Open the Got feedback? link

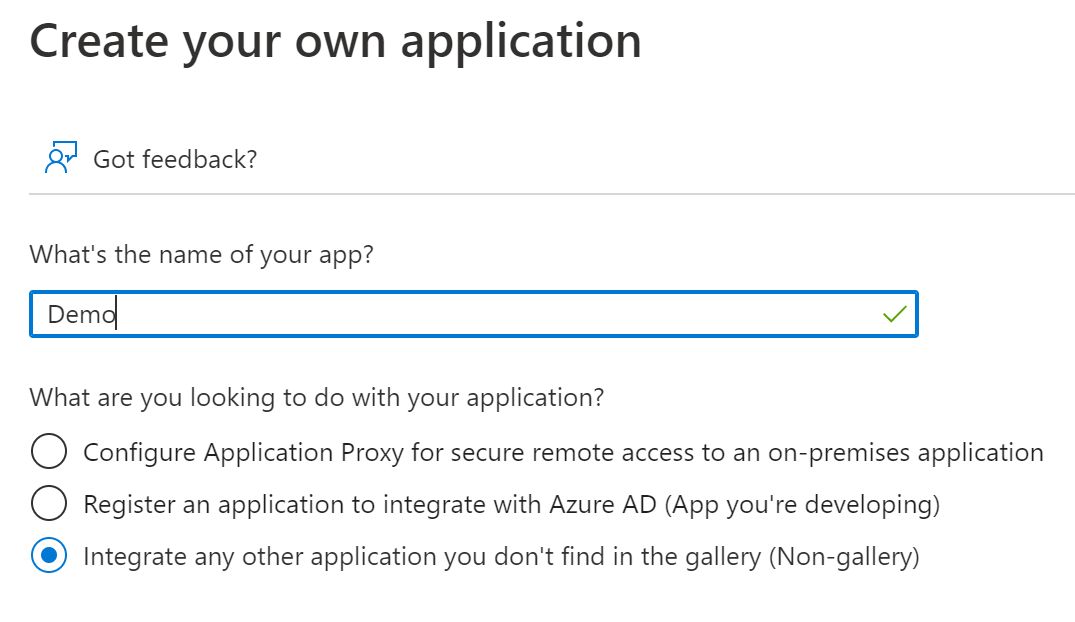tap(175, 159)
